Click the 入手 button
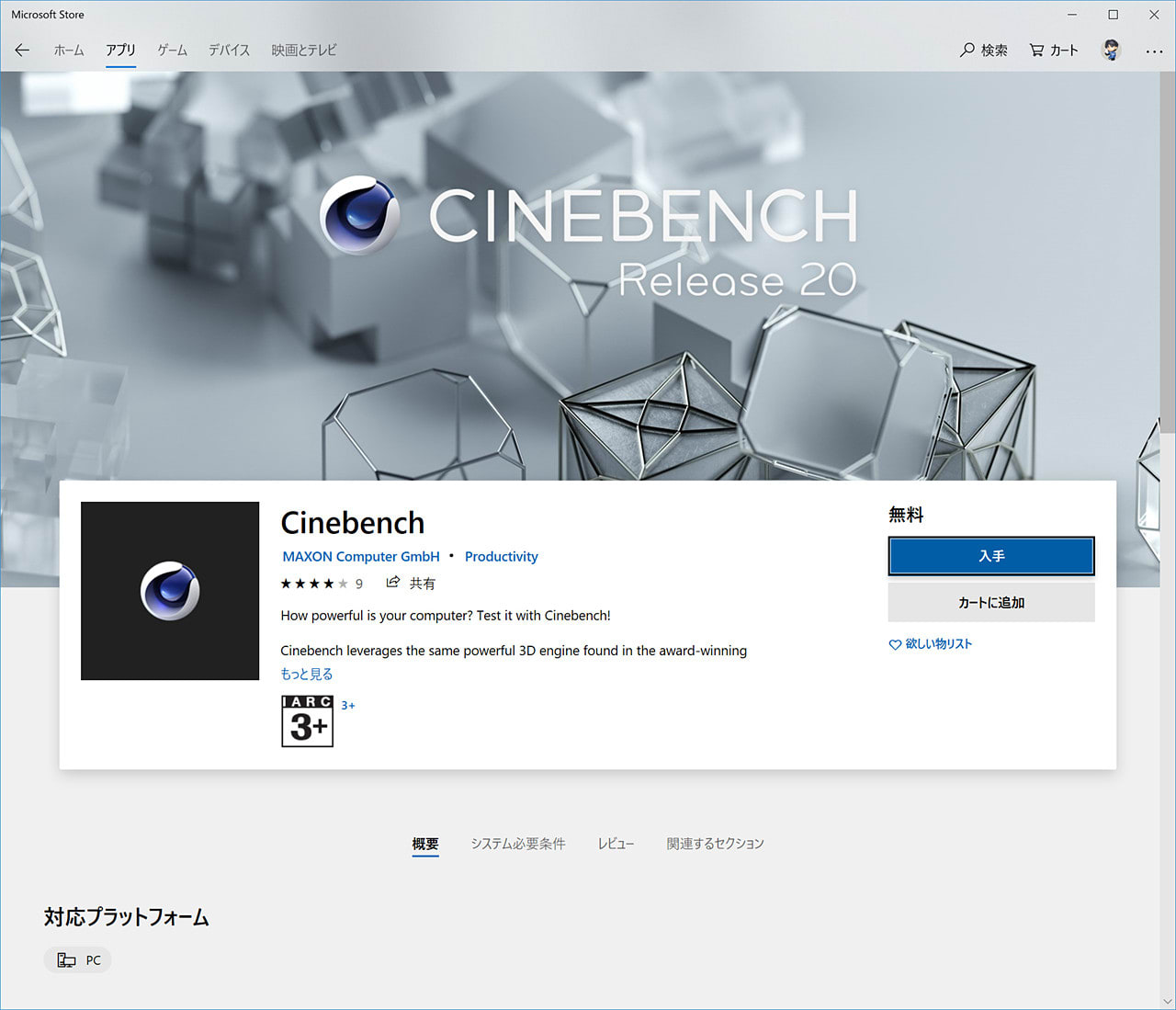The image size is (1176, 1010). coord(991,556)
